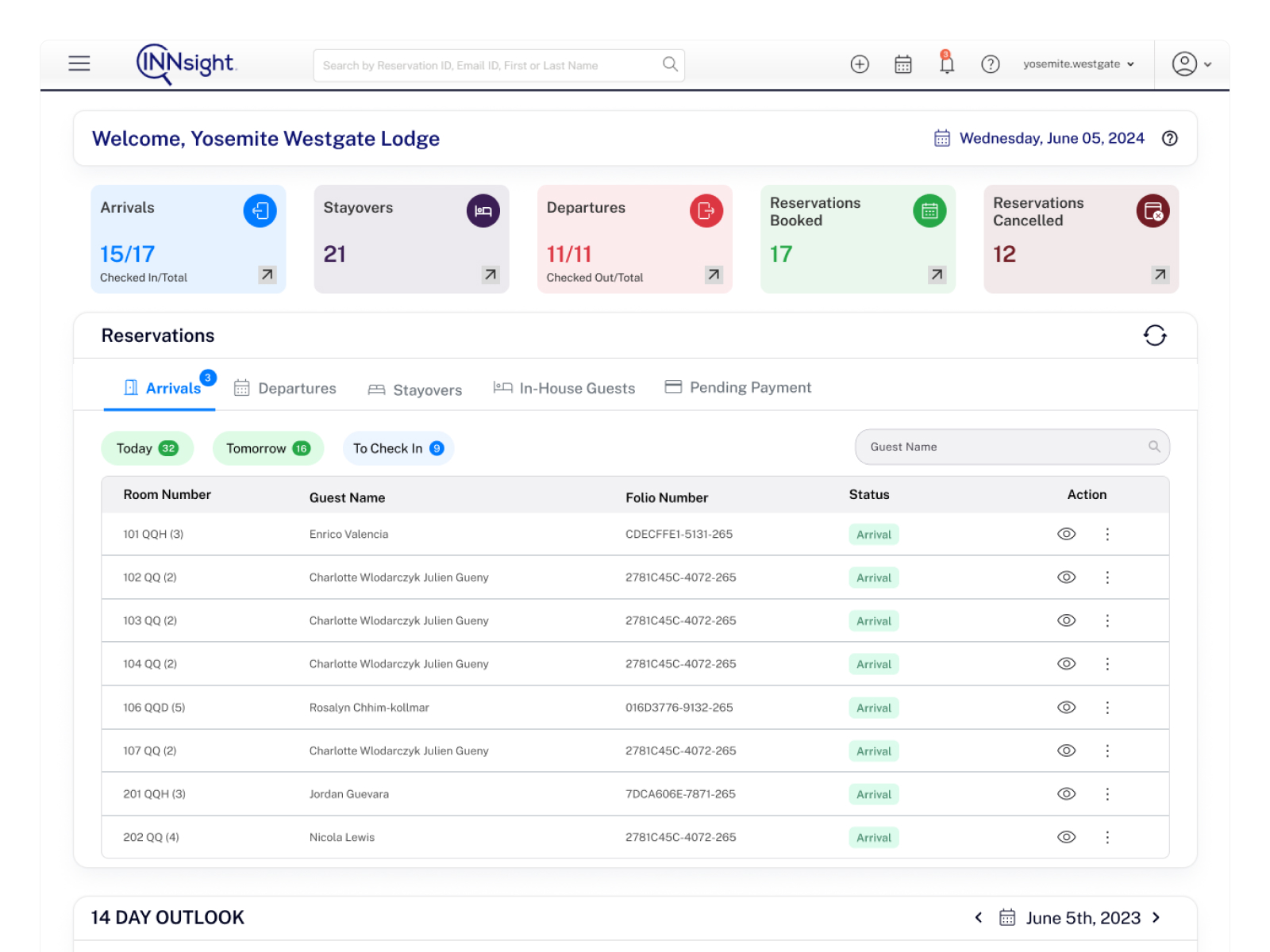Click the red Departures check-out icon

click(x=706, y=211)
